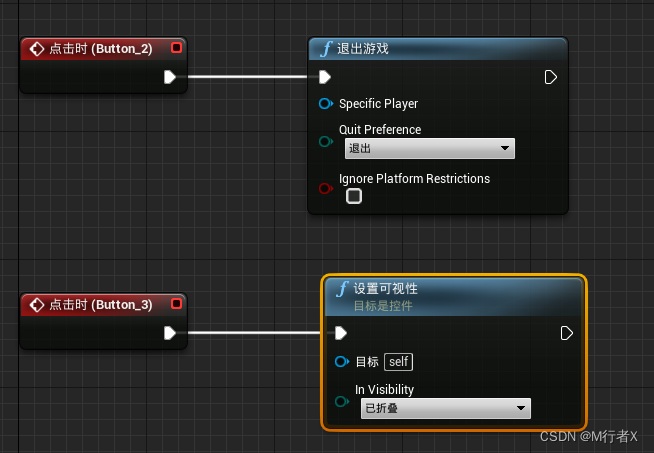The width and height of the screenshot is (654, 453).
Task: Enable Ignore Platform Restrictions checkbox
Action: pos(354,196)
